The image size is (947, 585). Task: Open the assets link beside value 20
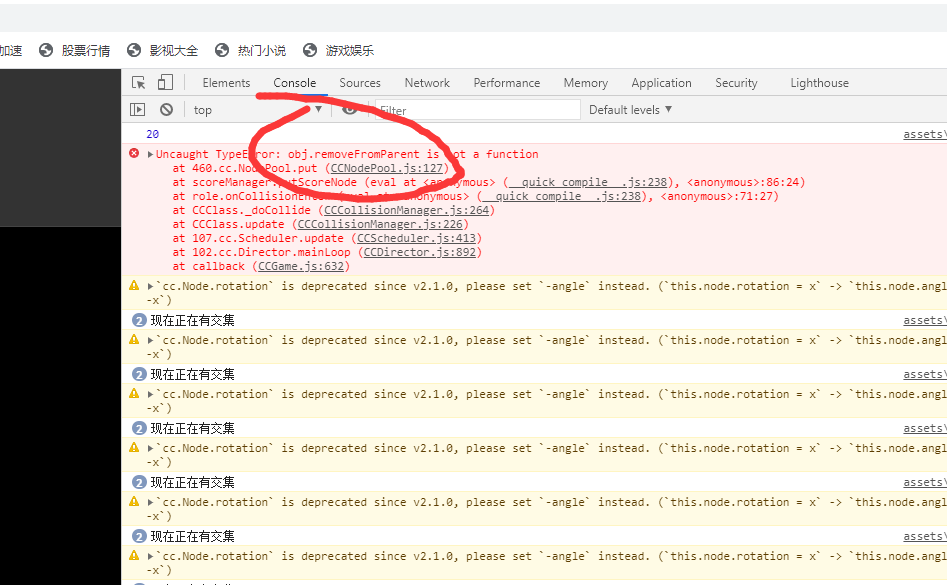point(925,134)
